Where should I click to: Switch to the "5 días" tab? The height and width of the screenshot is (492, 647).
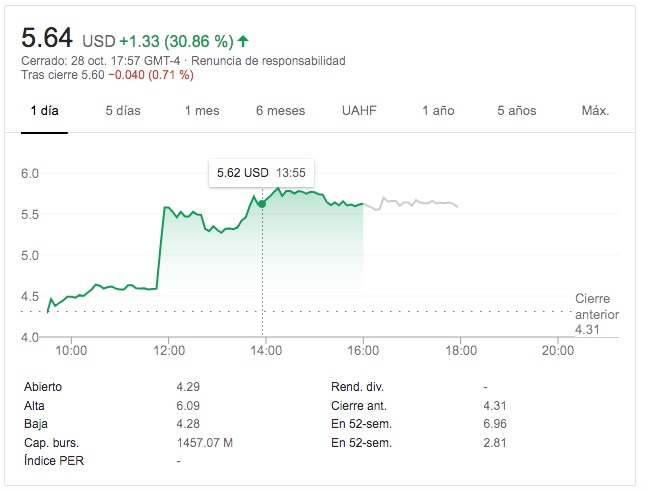click(123, 110)
